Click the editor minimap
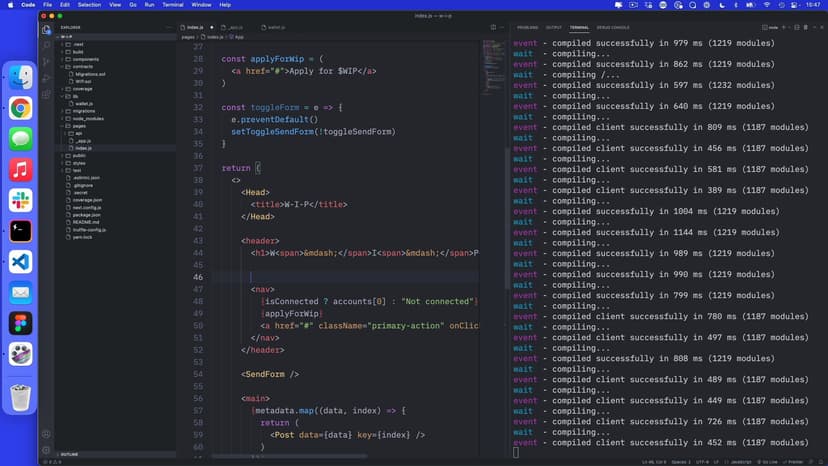Image resolution: width=828 pixels, height=466 pixels. click(492, 60)
